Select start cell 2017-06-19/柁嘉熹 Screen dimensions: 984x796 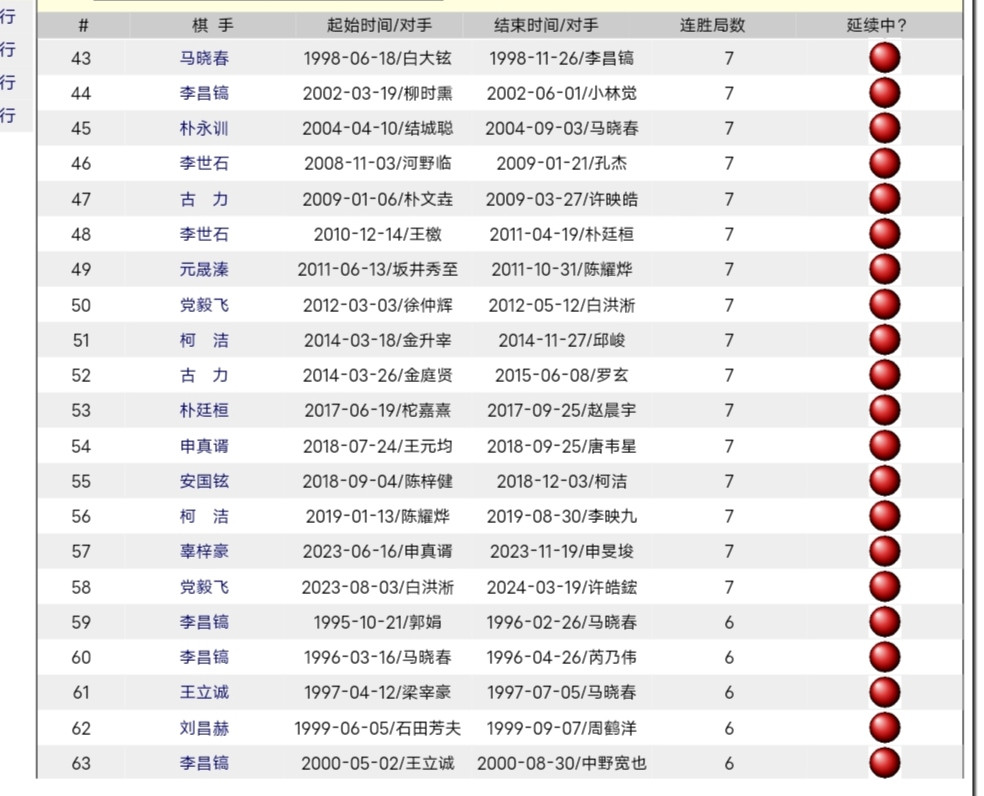click(377, 411)
